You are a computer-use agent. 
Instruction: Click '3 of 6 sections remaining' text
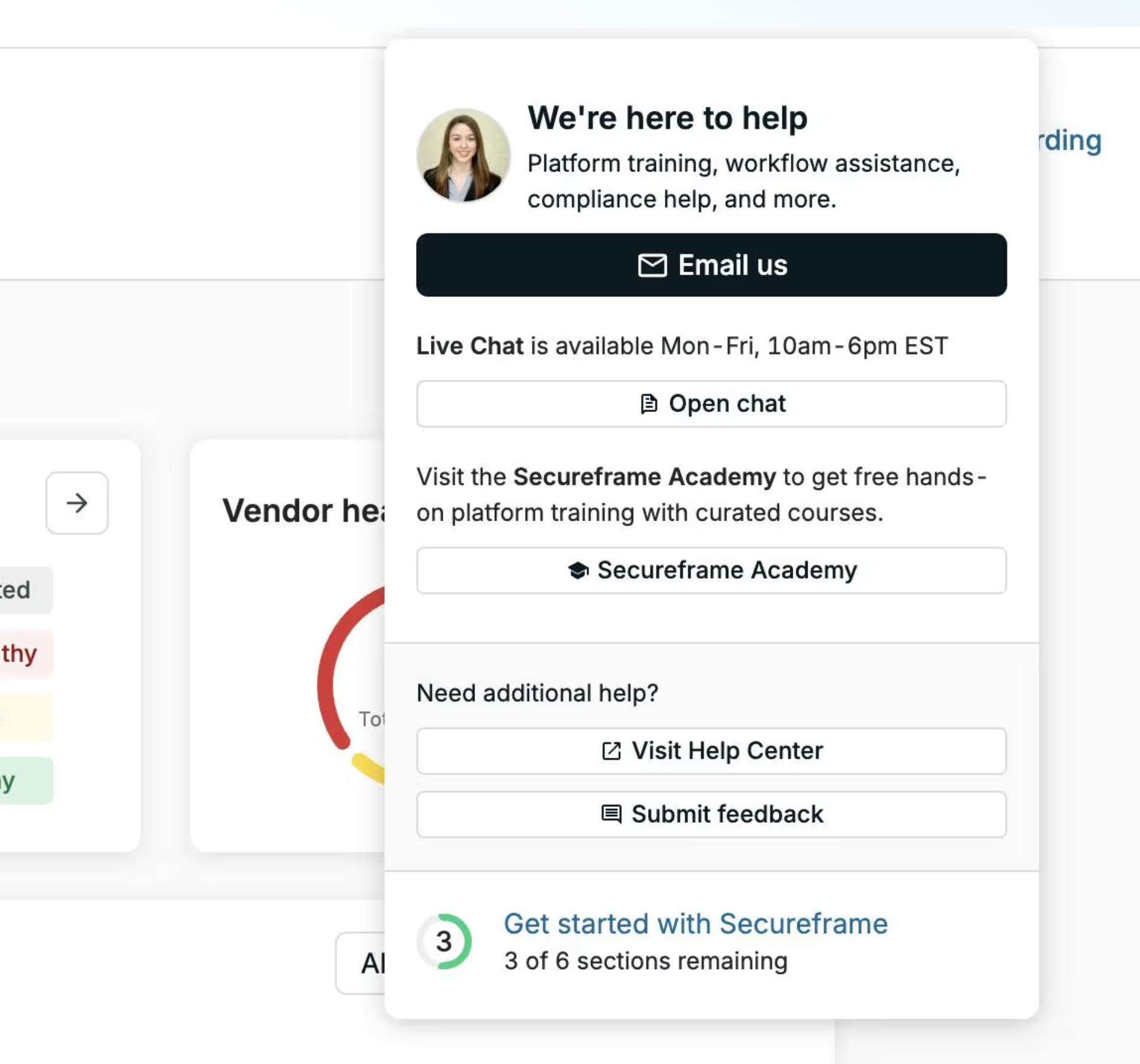tap(646, 961)
